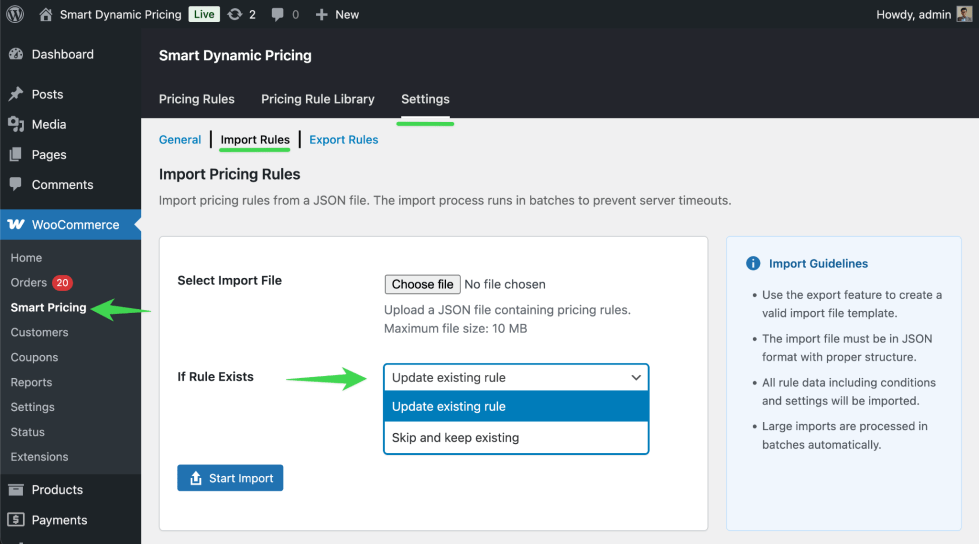Select 'Update existing rule' option
This screenshot has height=544, width=979.
[516, 406]
